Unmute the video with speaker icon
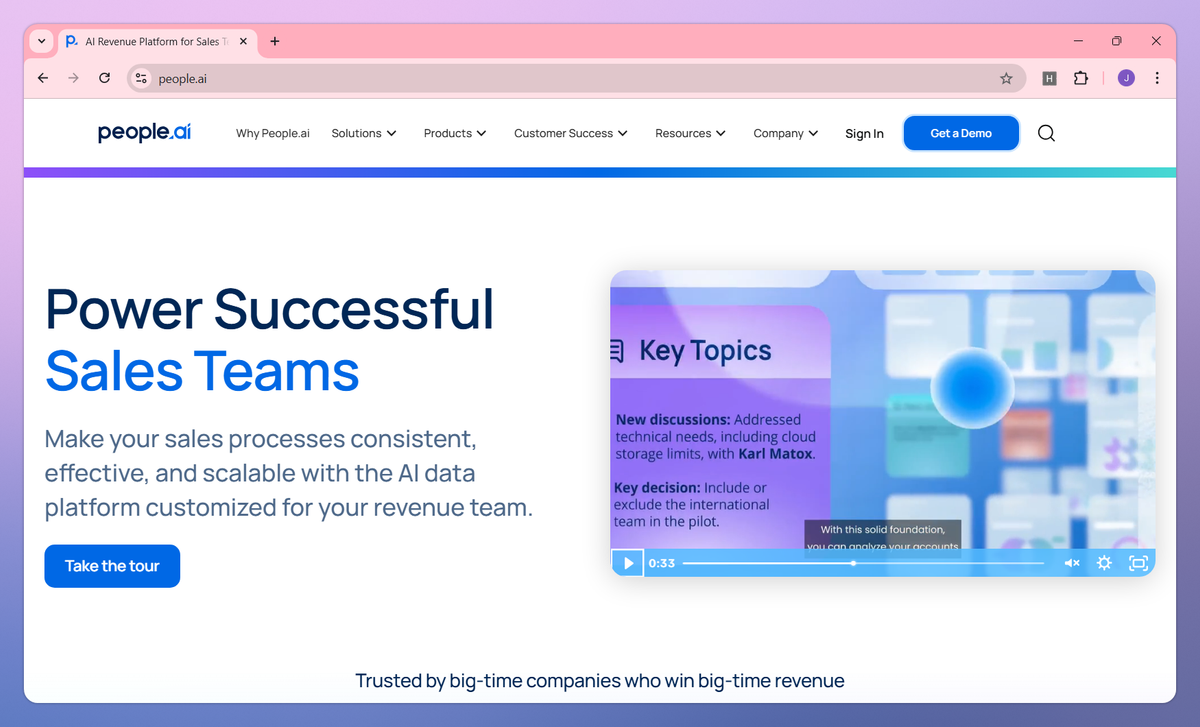This screenshot has width=1200, height=727. [x=1072, y=563]
